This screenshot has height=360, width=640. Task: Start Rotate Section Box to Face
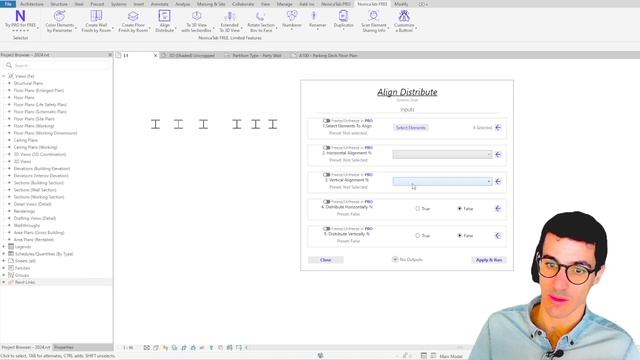click(261, 21)
